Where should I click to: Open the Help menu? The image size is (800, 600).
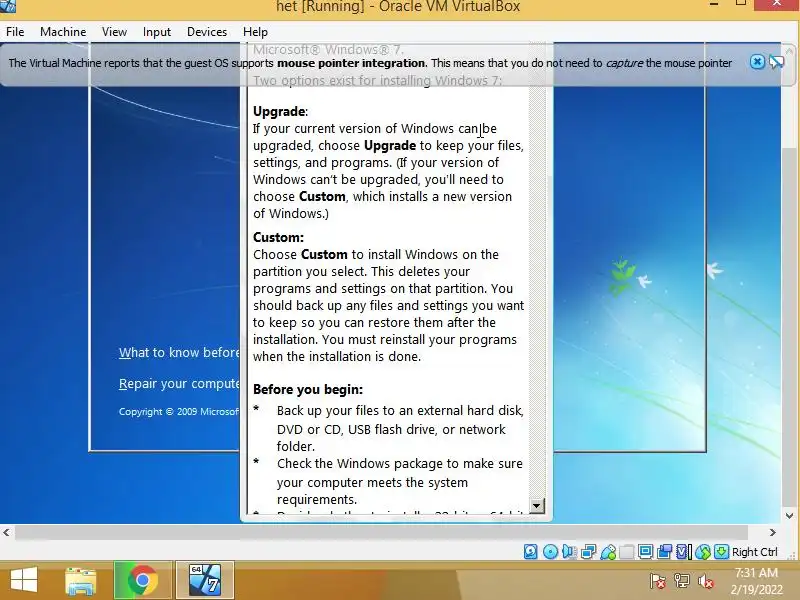pyautogui.click(x=255, y=32)
